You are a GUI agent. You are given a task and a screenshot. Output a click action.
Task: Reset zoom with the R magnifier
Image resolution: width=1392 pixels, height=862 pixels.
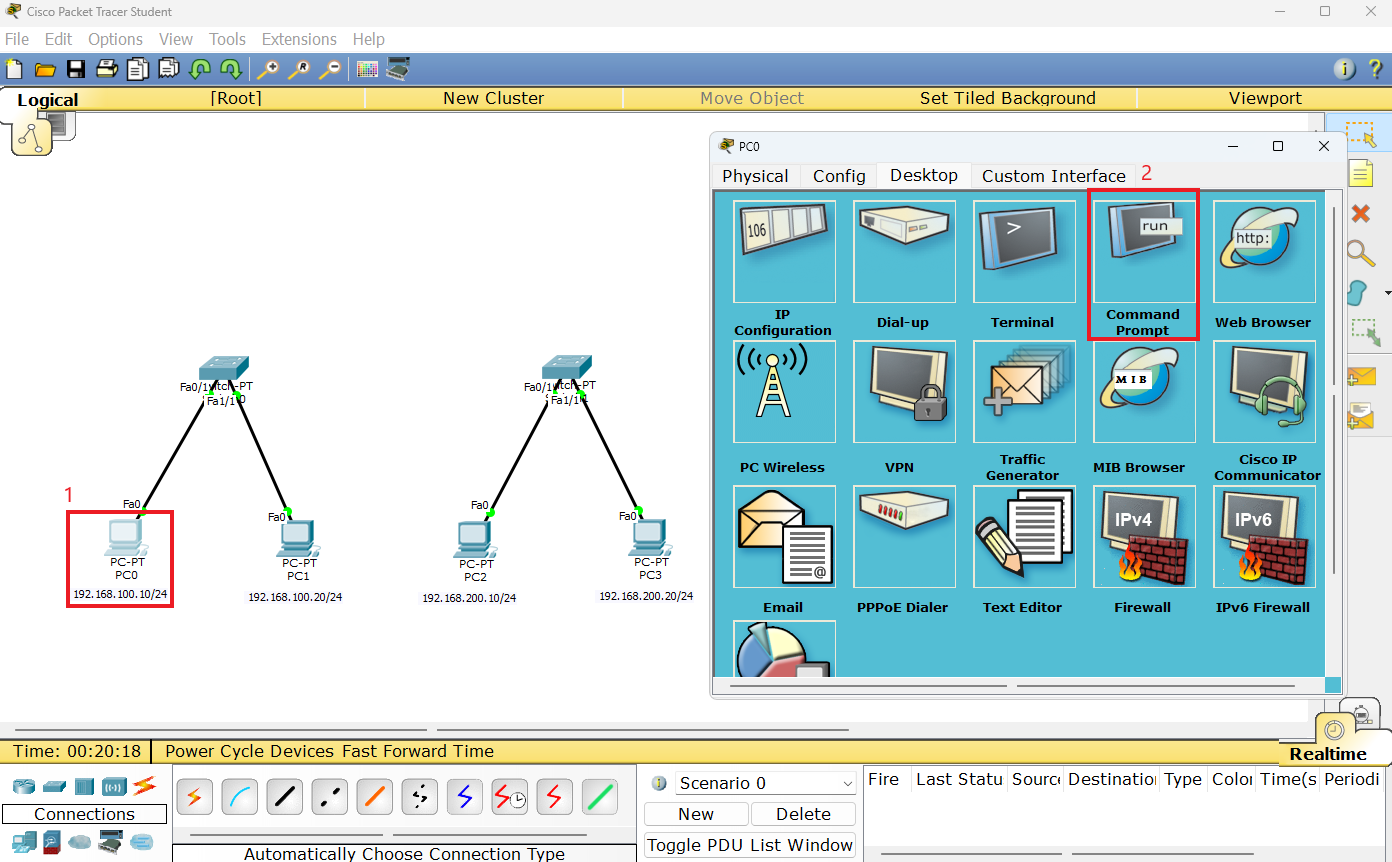299,69
